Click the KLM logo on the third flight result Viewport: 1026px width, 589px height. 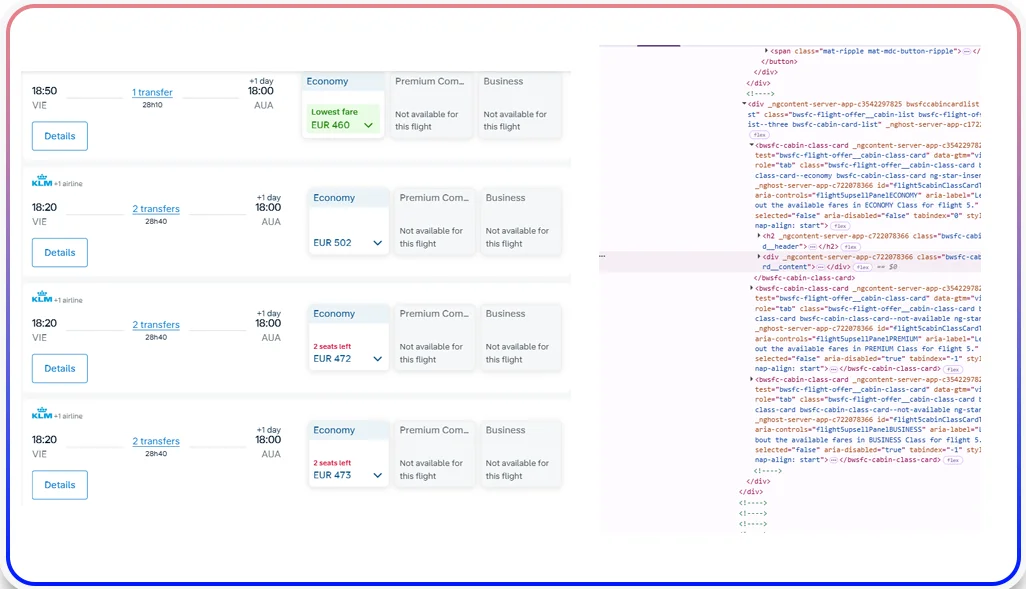click(x=43, y=298)
